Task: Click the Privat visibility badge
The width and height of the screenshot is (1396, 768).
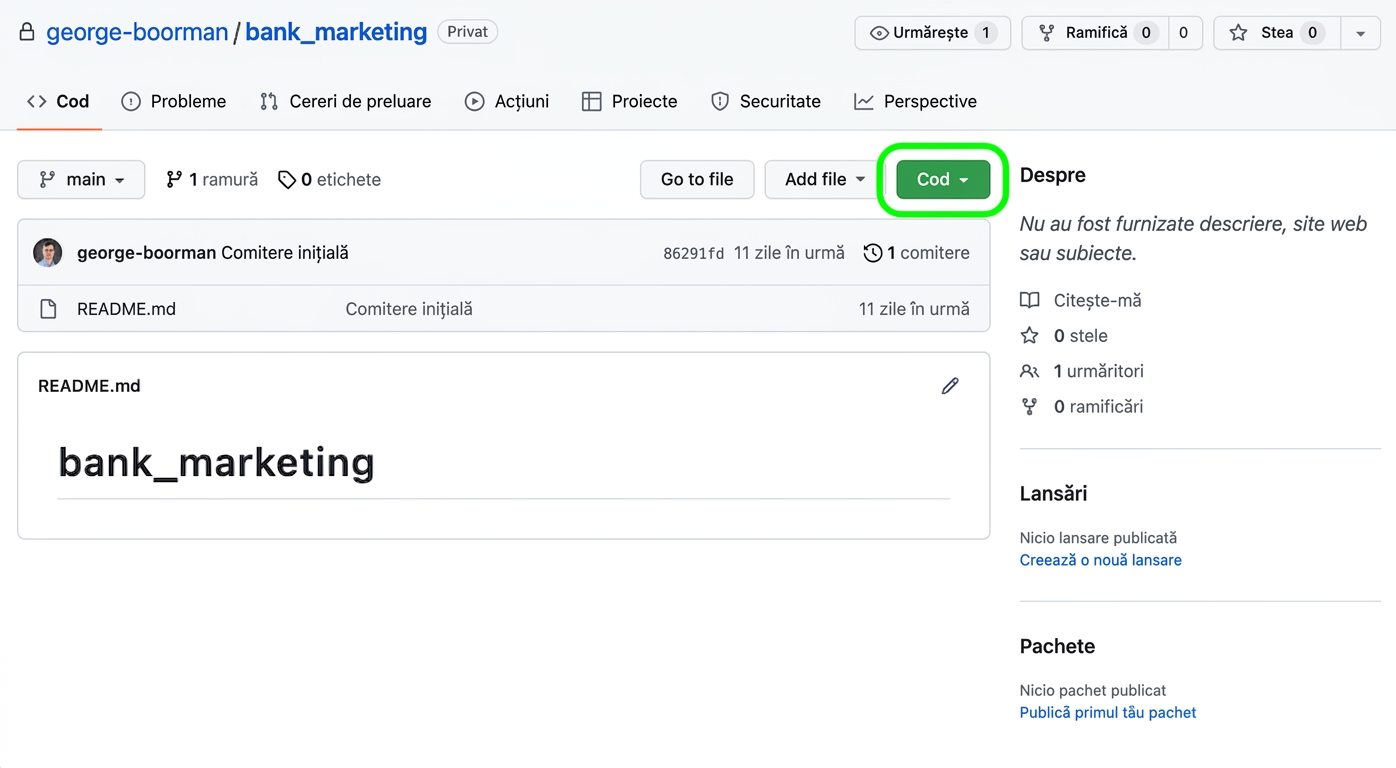Action: [468, 32]
